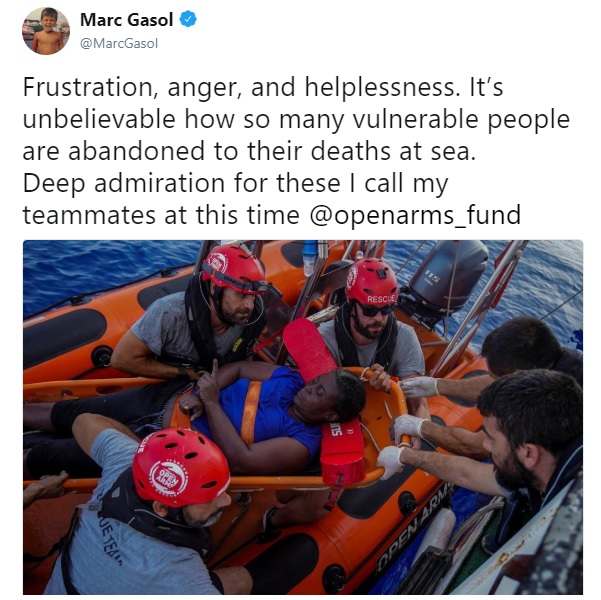The width and height of the screenshot is (601, 600).
Task: Visit the @MarcGasol handle link
Action: (x=119, y=43)
